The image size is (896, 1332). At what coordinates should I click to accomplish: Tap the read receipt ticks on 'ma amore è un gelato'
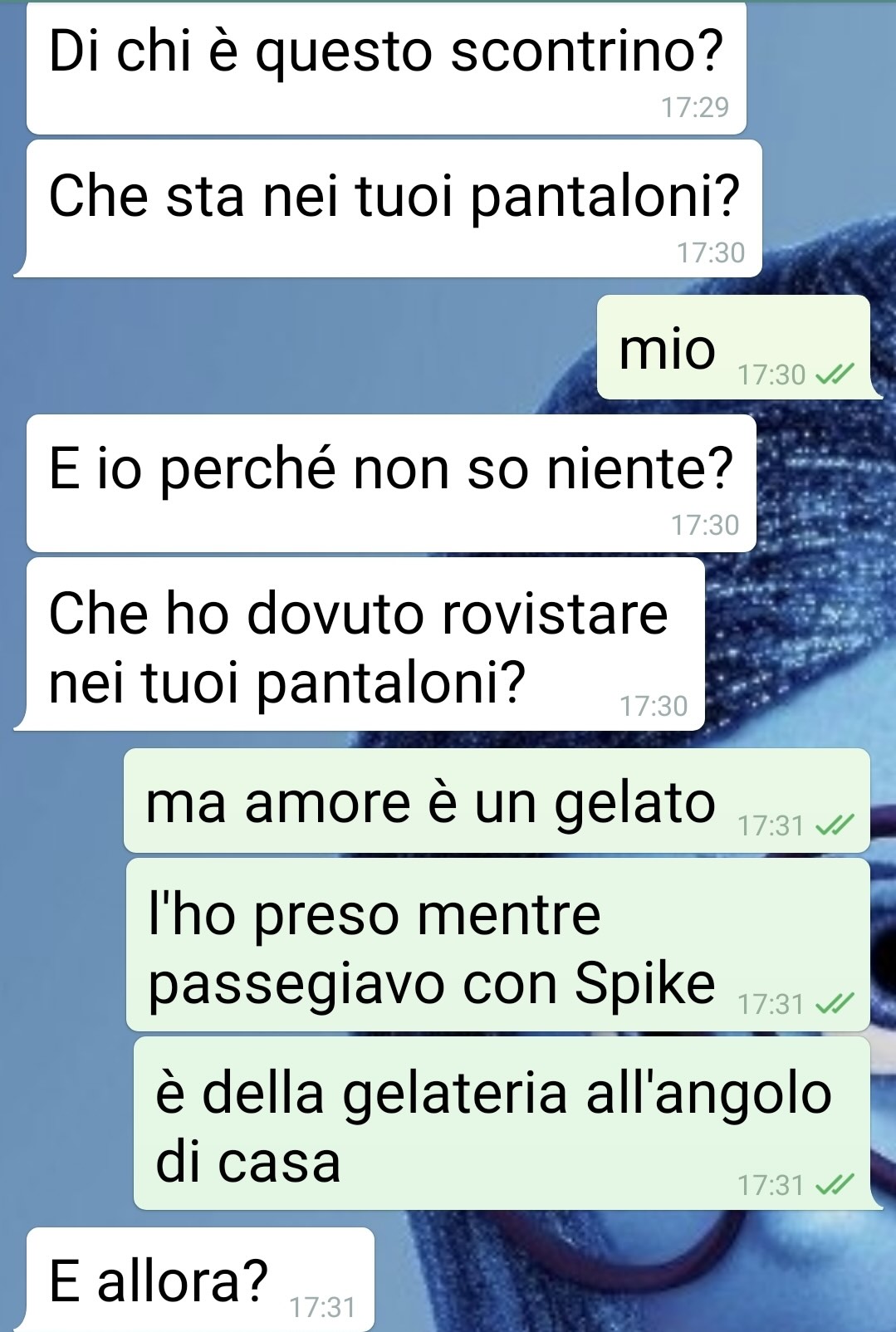click(x=834, y=825)
